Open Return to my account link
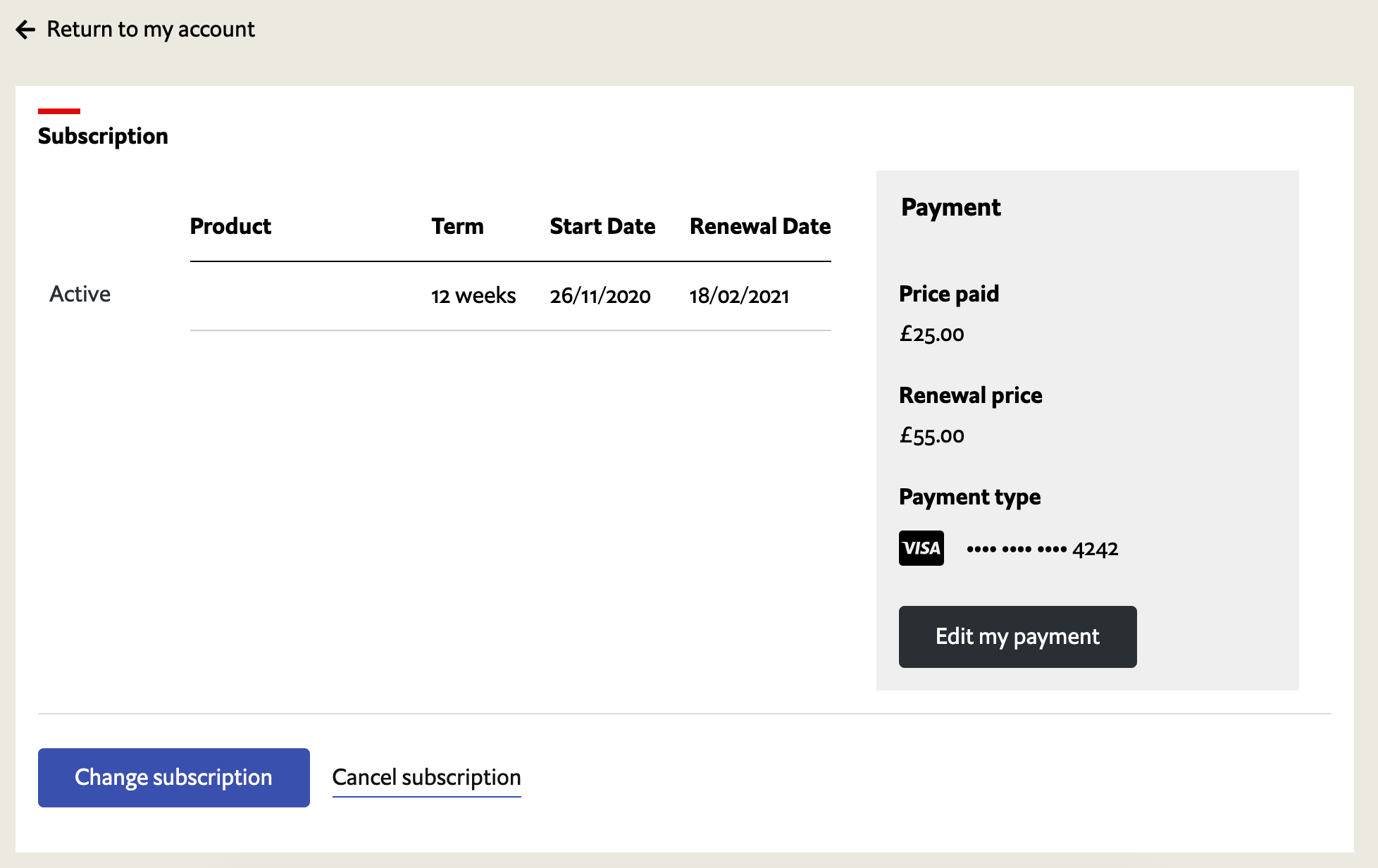 pos(150,30)
